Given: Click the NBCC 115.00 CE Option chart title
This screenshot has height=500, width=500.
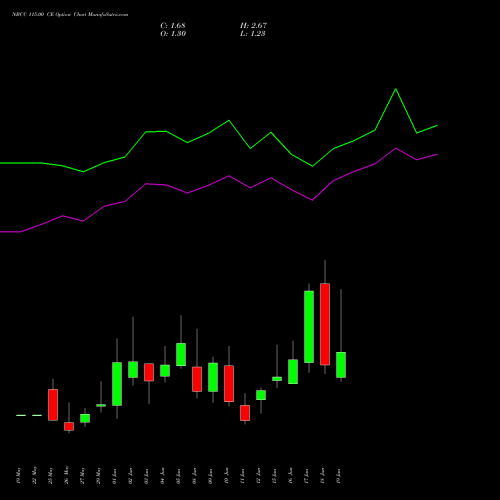Looking at the screenshot, I should point(70,14).
